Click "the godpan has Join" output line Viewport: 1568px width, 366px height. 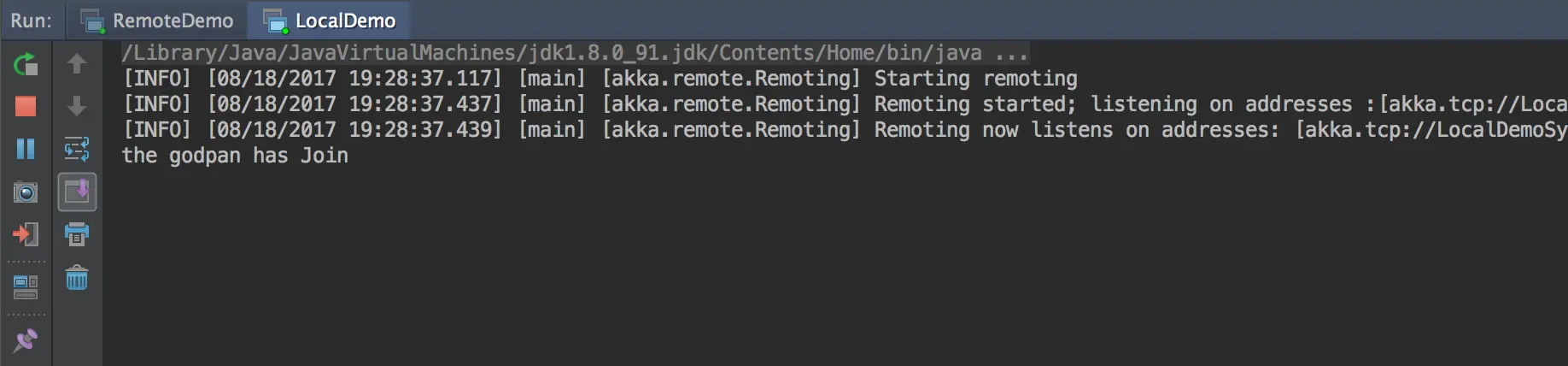coord(235,156)
